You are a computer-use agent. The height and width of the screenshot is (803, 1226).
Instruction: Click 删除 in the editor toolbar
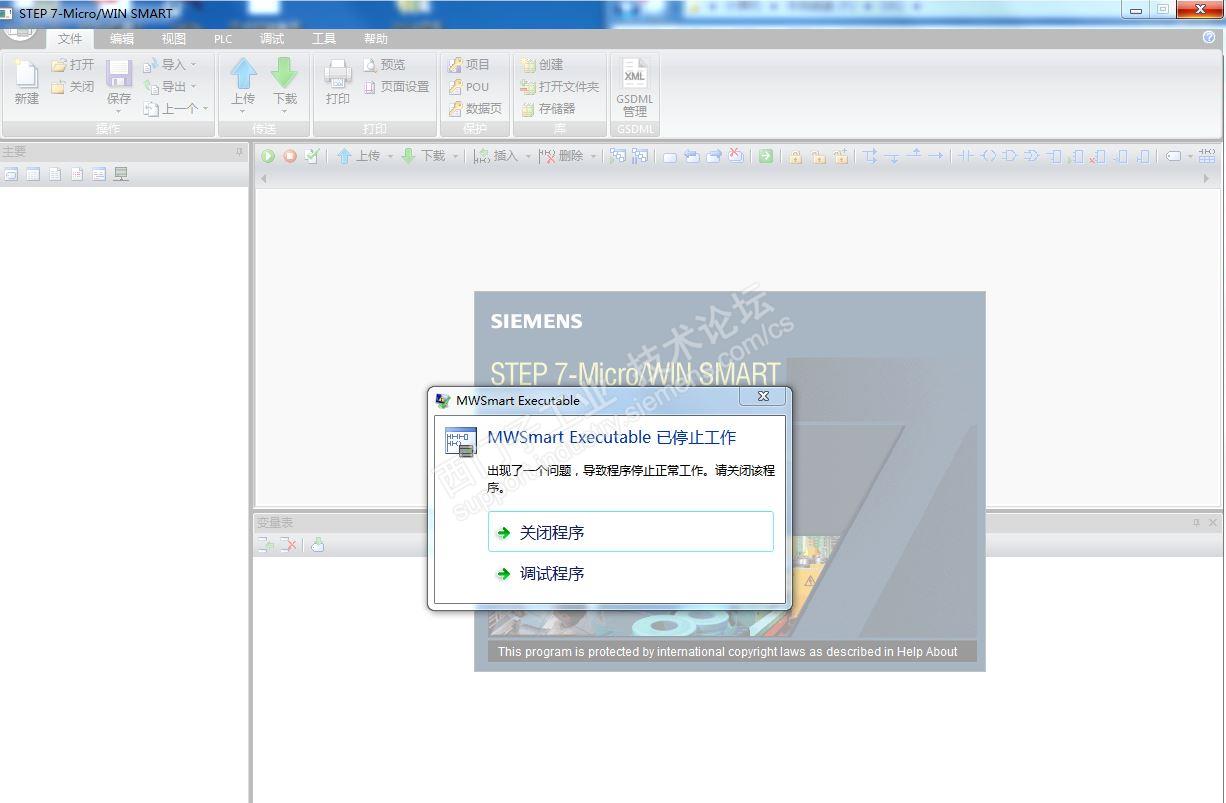561,156
